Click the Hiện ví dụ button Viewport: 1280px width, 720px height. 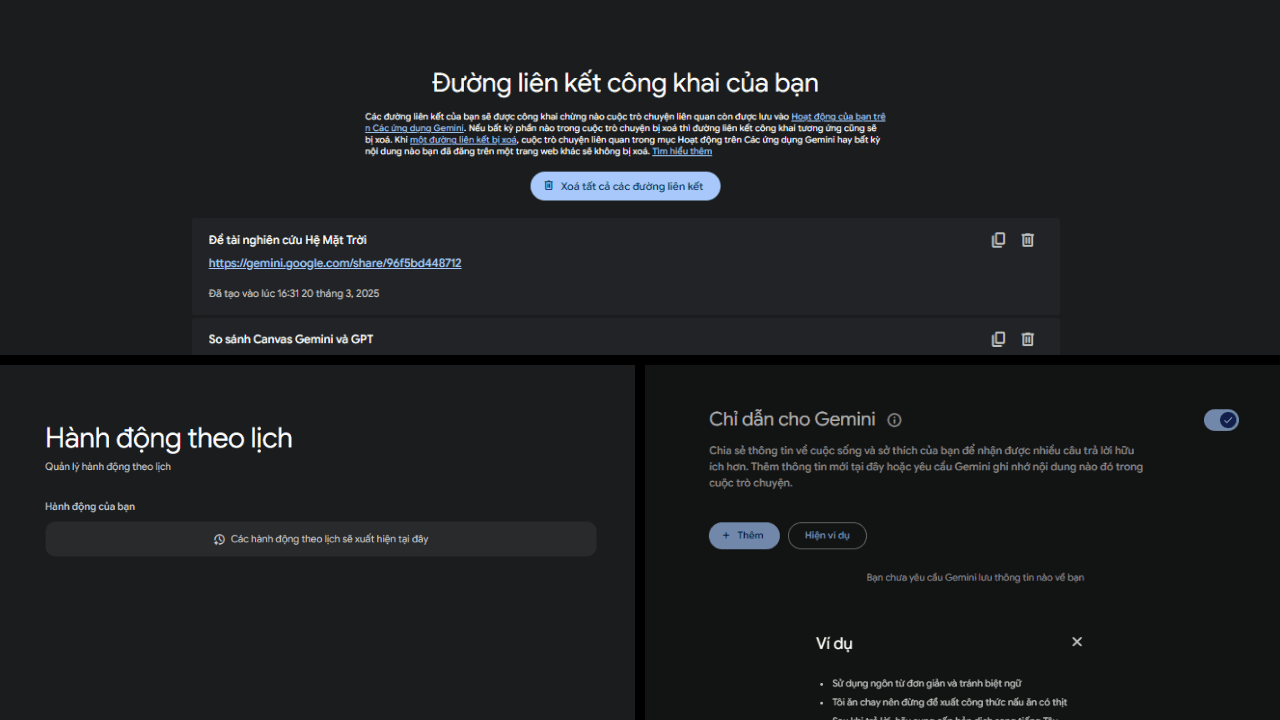(827, 535)
